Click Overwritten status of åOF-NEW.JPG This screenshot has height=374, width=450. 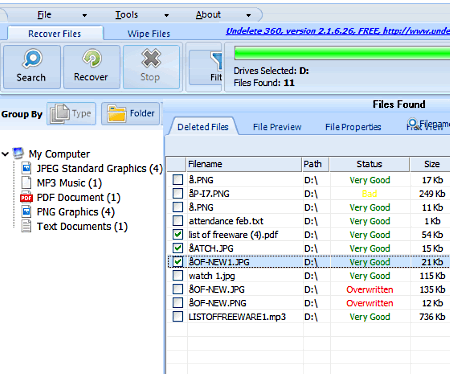(370, 290)
